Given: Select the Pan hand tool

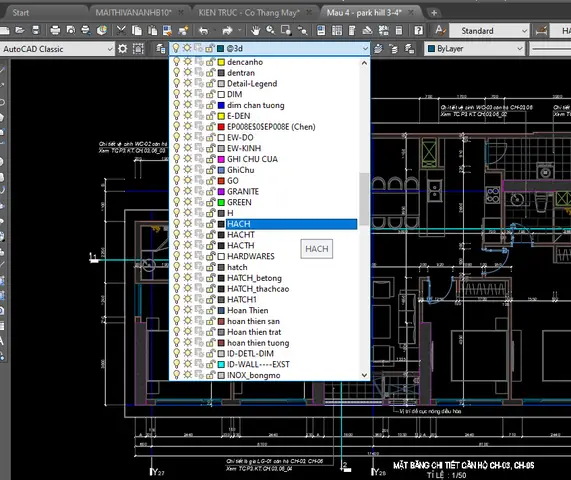Looking at the screenshot, I should pyautogui.click(x=255, y=31).
